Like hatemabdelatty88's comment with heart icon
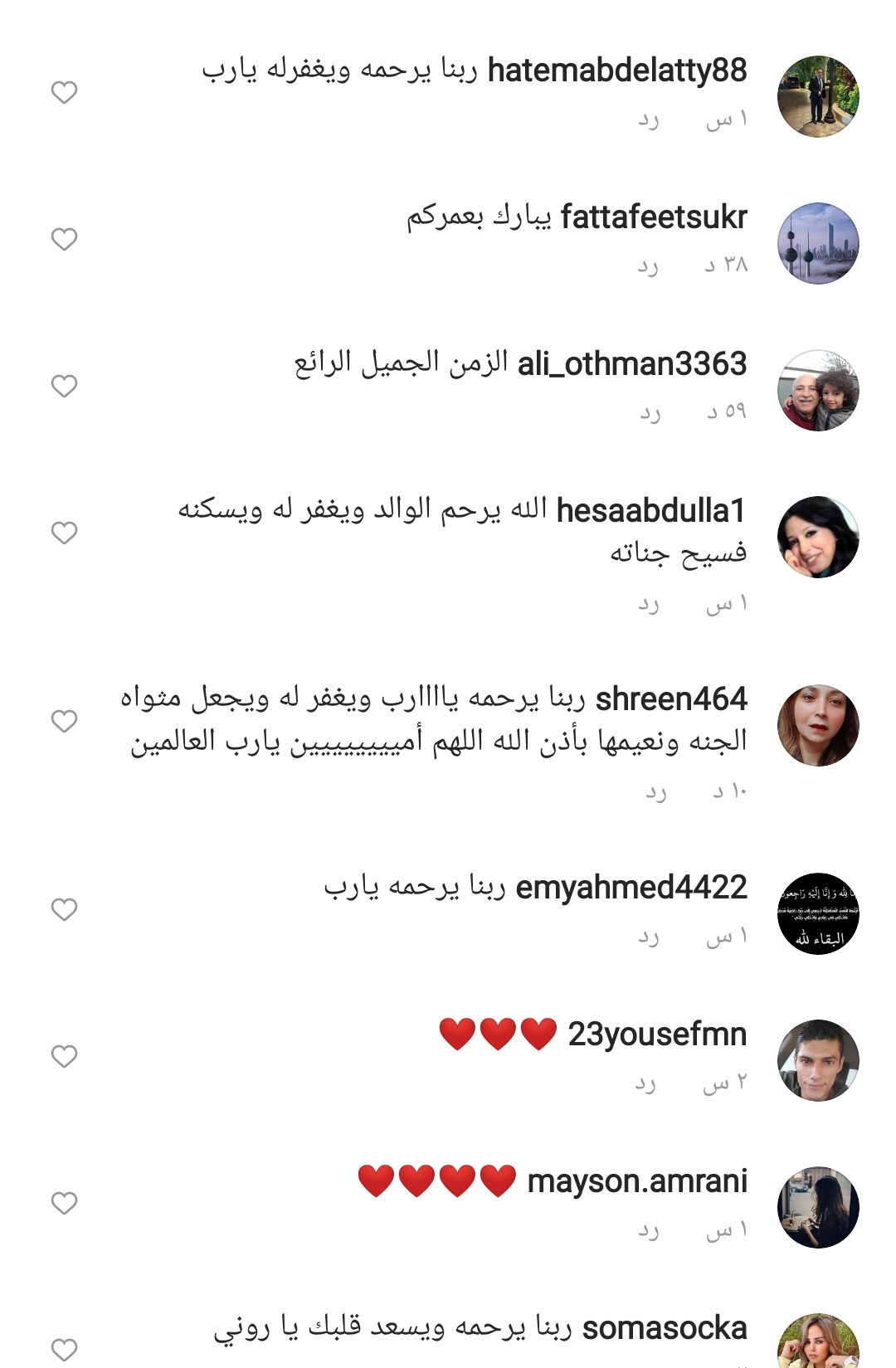 click(x=64, y=92)
